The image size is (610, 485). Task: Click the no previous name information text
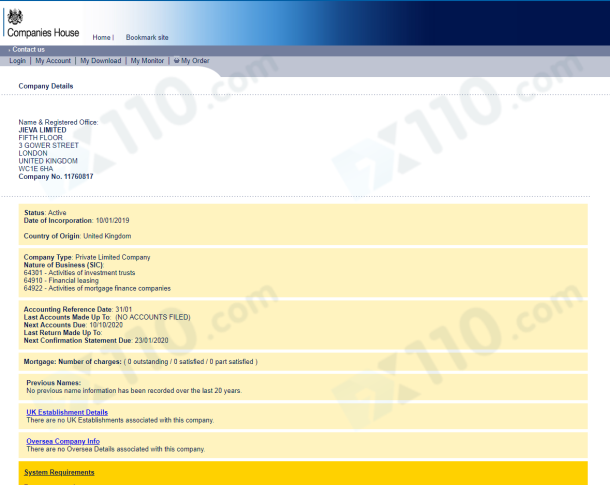[x=134, y=390]
